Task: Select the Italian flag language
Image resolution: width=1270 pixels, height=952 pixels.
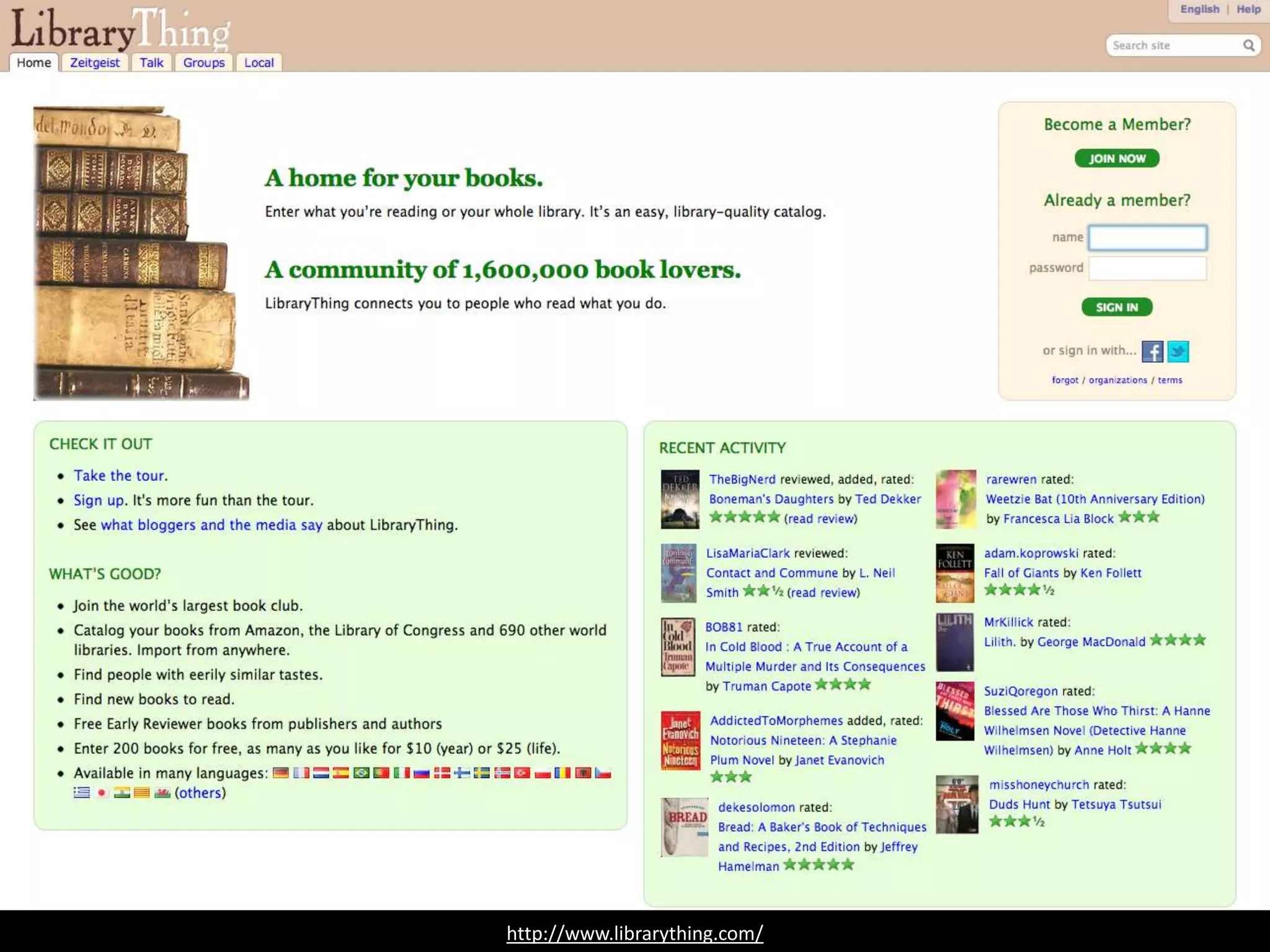Action: 402,773
